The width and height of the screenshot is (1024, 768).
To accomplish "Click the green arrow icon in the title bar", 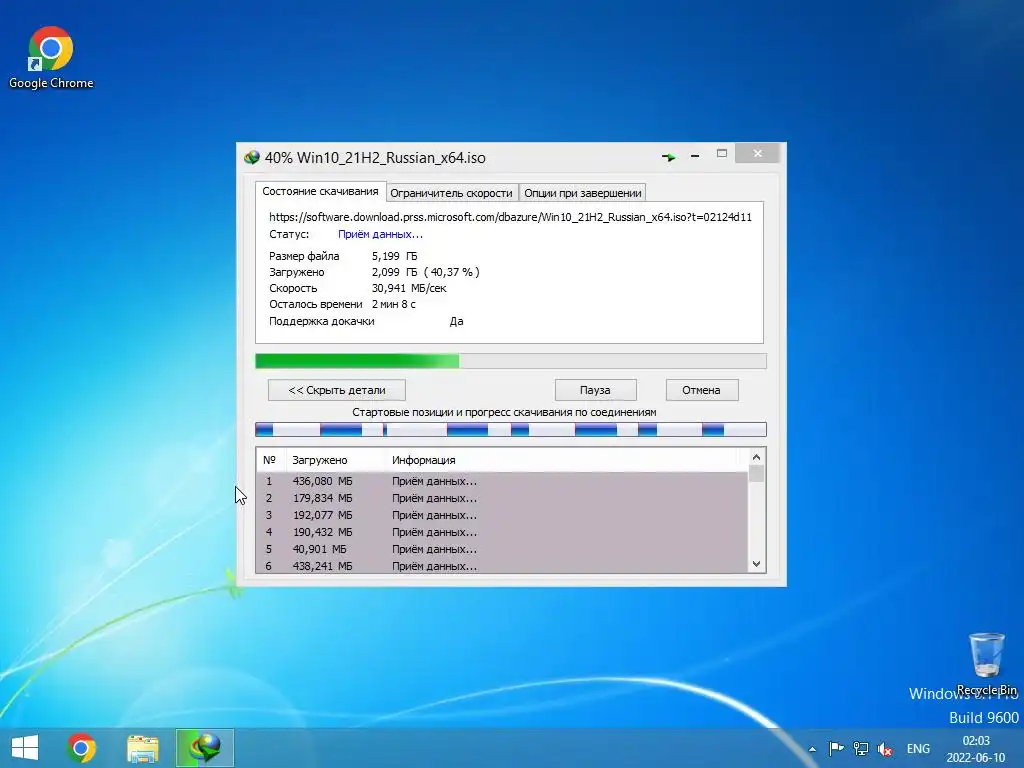I will pos(668,157).
